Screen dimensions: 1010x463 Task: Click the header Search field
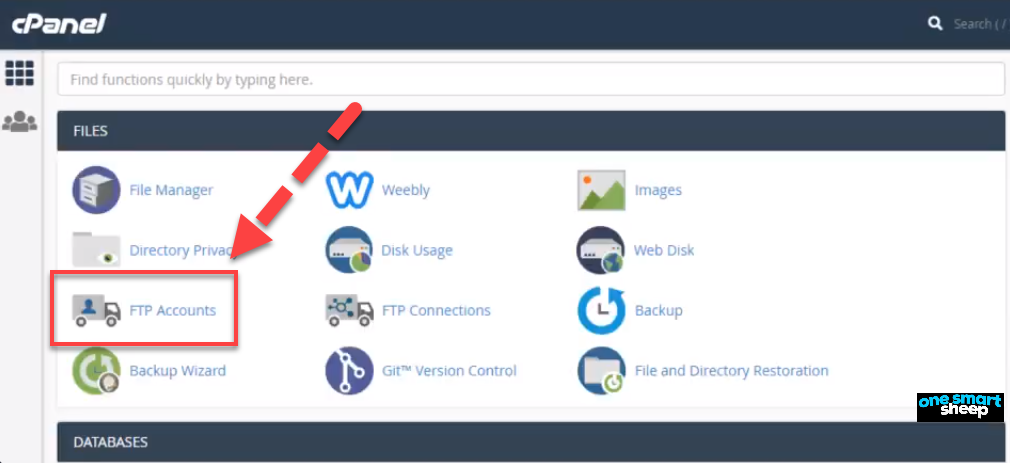(x=980, y=24)
